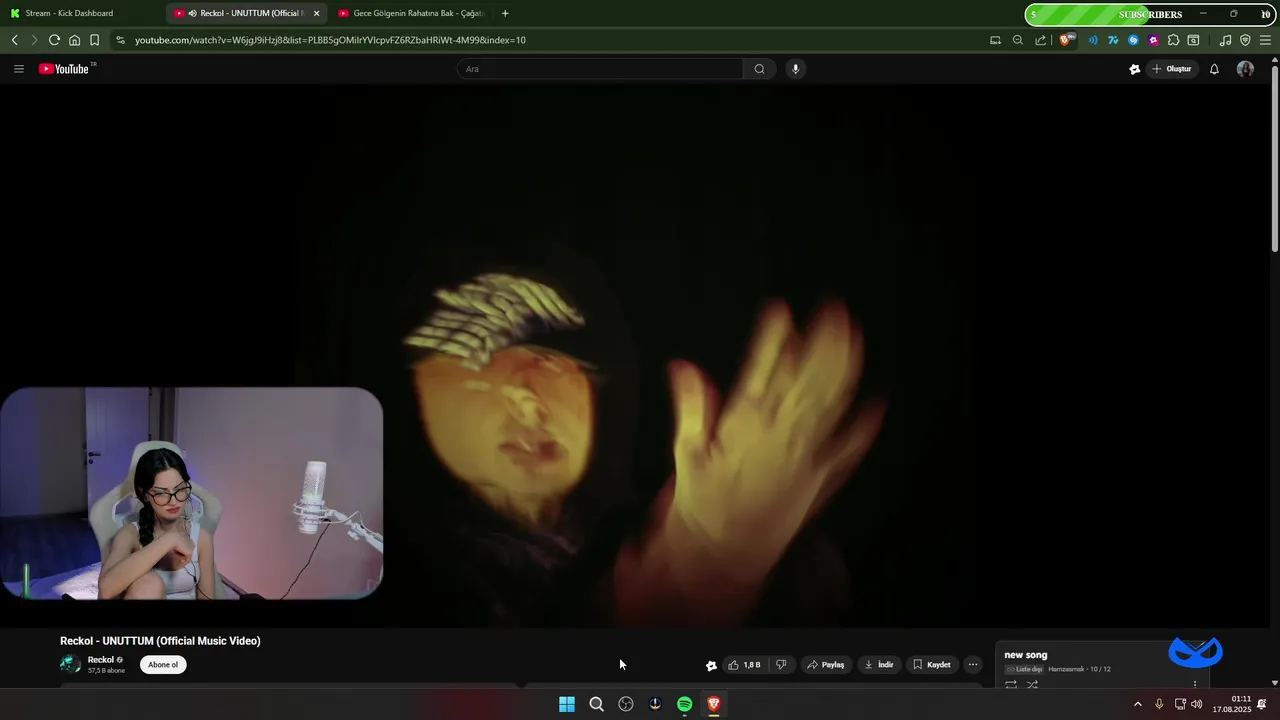Viewport: 1280px width, 720px height.
Task: Open the playlist three-dot options menu
Action: pyautogui.click(x=1194, y=685)
